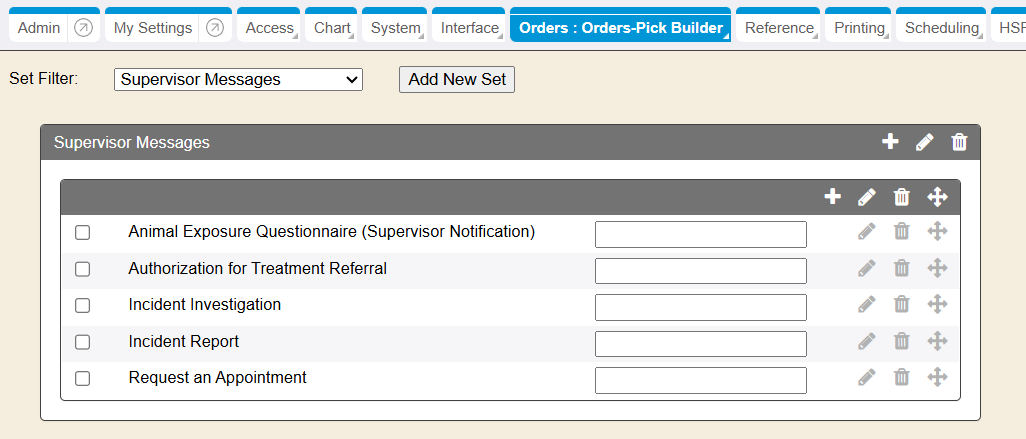The height and width of the screenshot is (439, 1026).
Task: Expand the Access menu tab
Action: pos(270,28)
